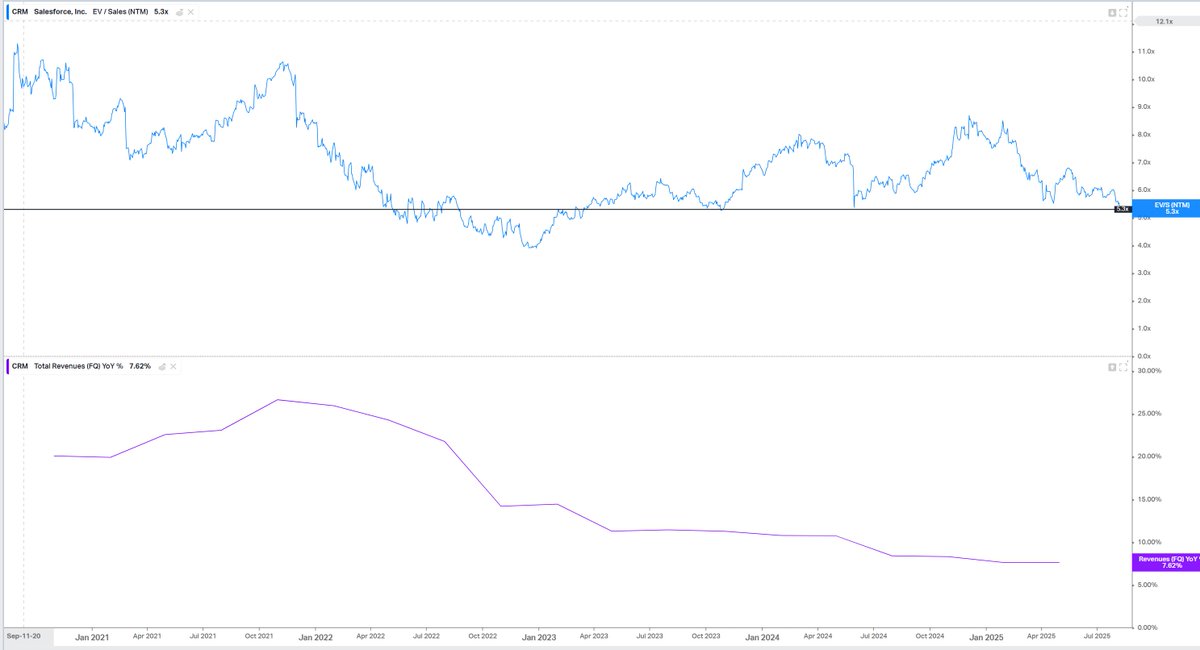Click the 11.0x tick on the top axis
Viewport: 1200px width, 650px height.
[x=1146, y=51]
